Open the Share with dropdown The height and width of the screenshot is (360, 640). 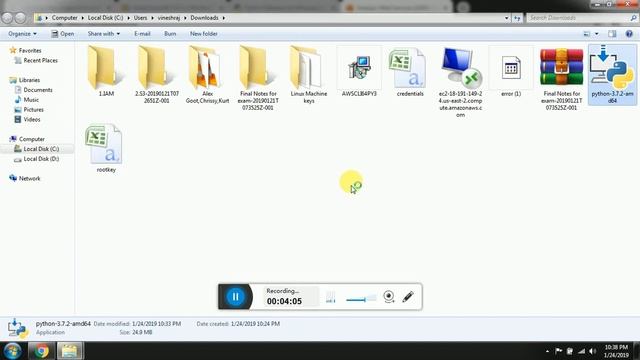[x=104, y=34]
